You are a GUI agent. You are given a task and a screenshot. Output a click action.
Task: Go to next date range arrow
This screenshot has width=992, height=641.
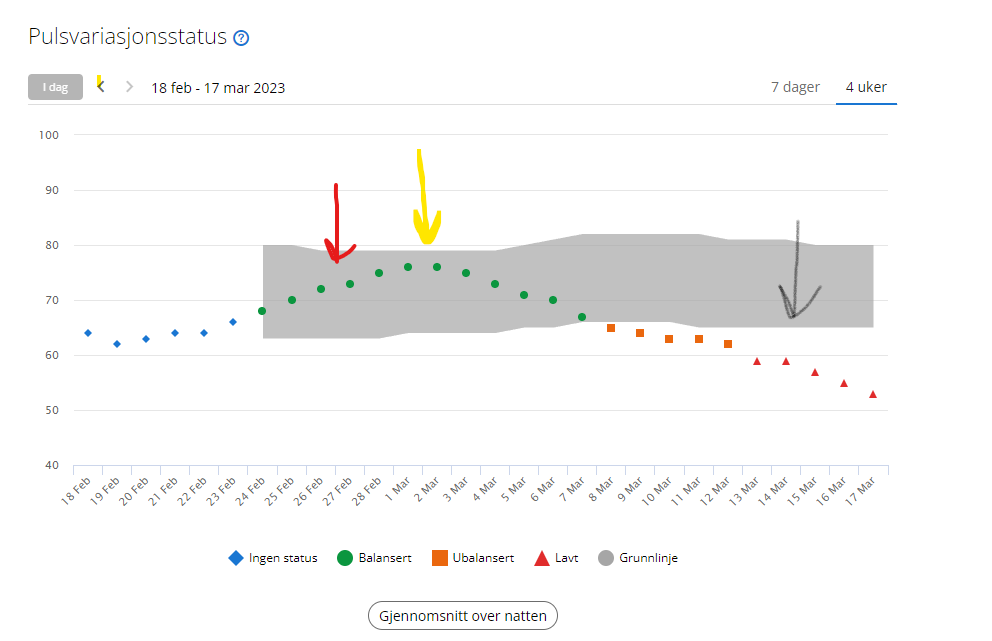point(129,87)
